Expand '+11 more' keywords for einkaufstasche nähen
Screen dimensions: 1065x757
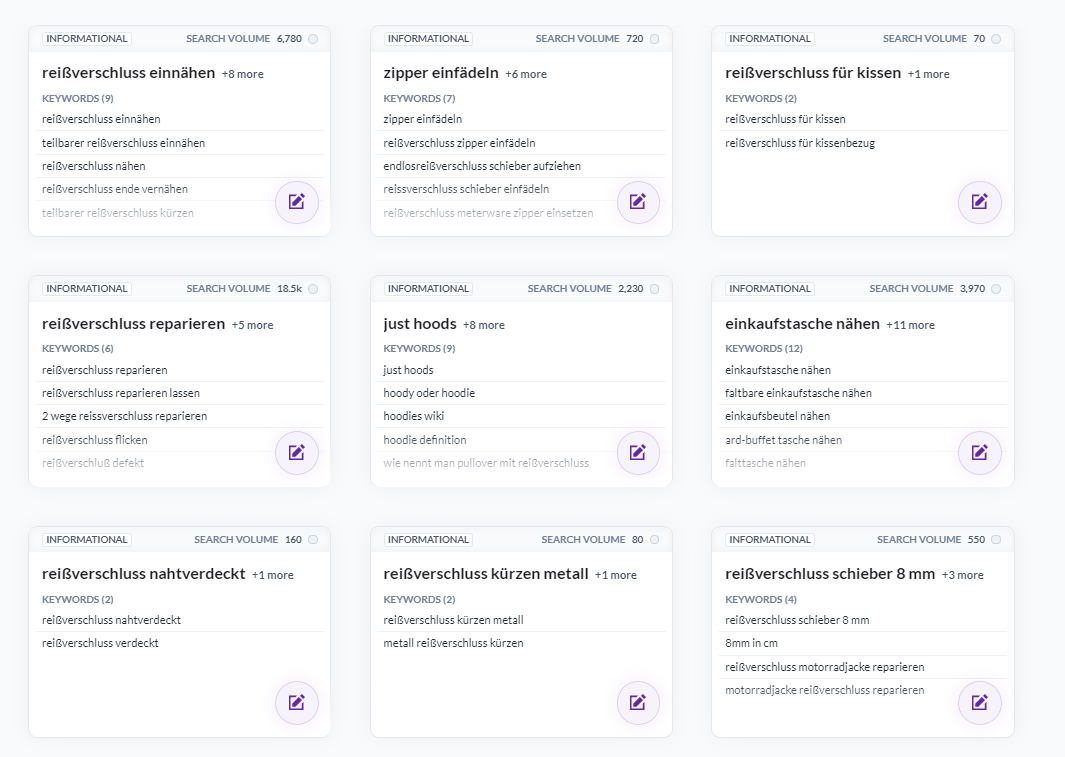[x=910, y=325]
